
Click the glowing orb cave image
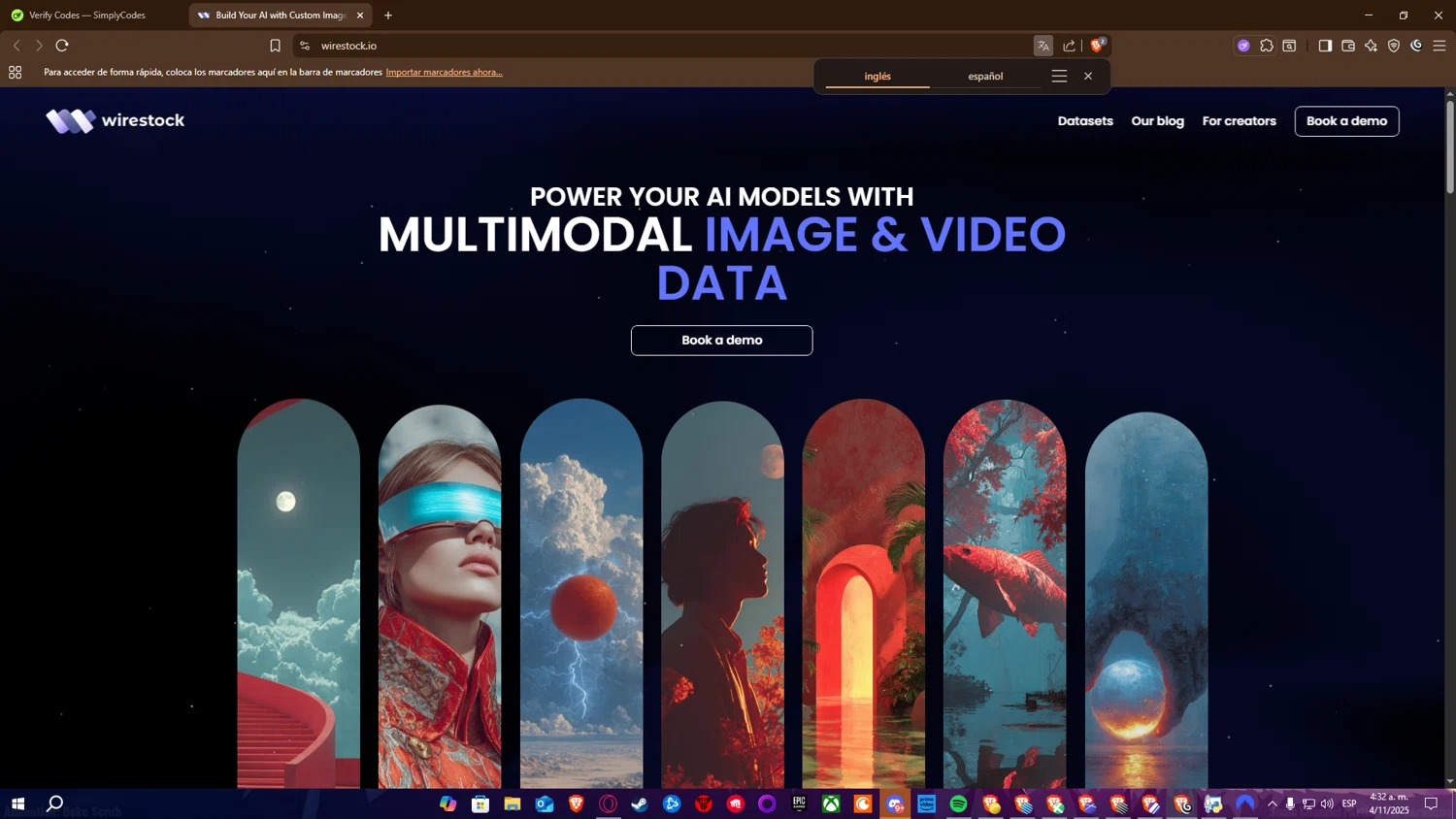pos(1146,600)
